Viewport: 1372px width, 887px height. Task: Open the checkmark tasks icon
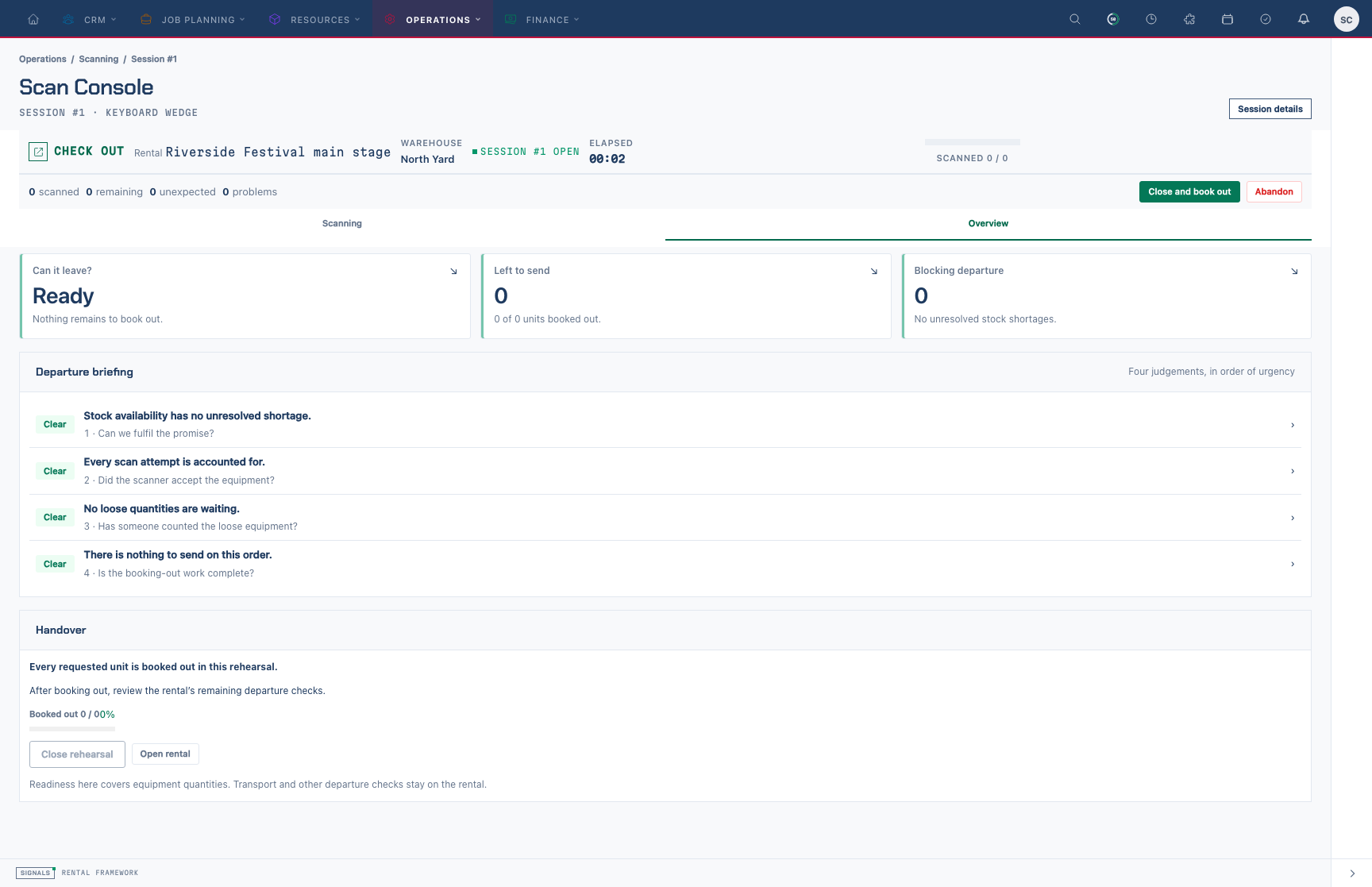(x=1266, y=19)
